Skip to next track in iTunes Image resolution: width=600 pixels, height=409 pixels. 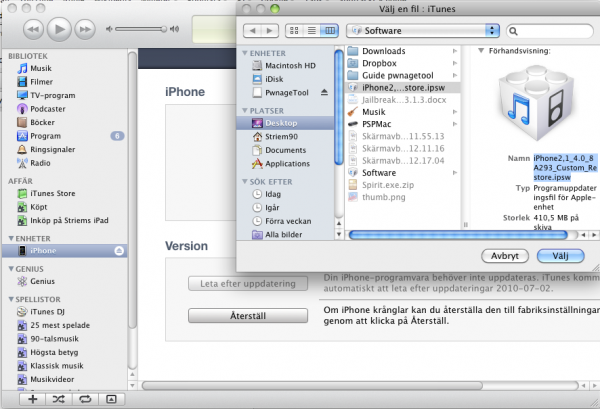click(x=85, y=29)
